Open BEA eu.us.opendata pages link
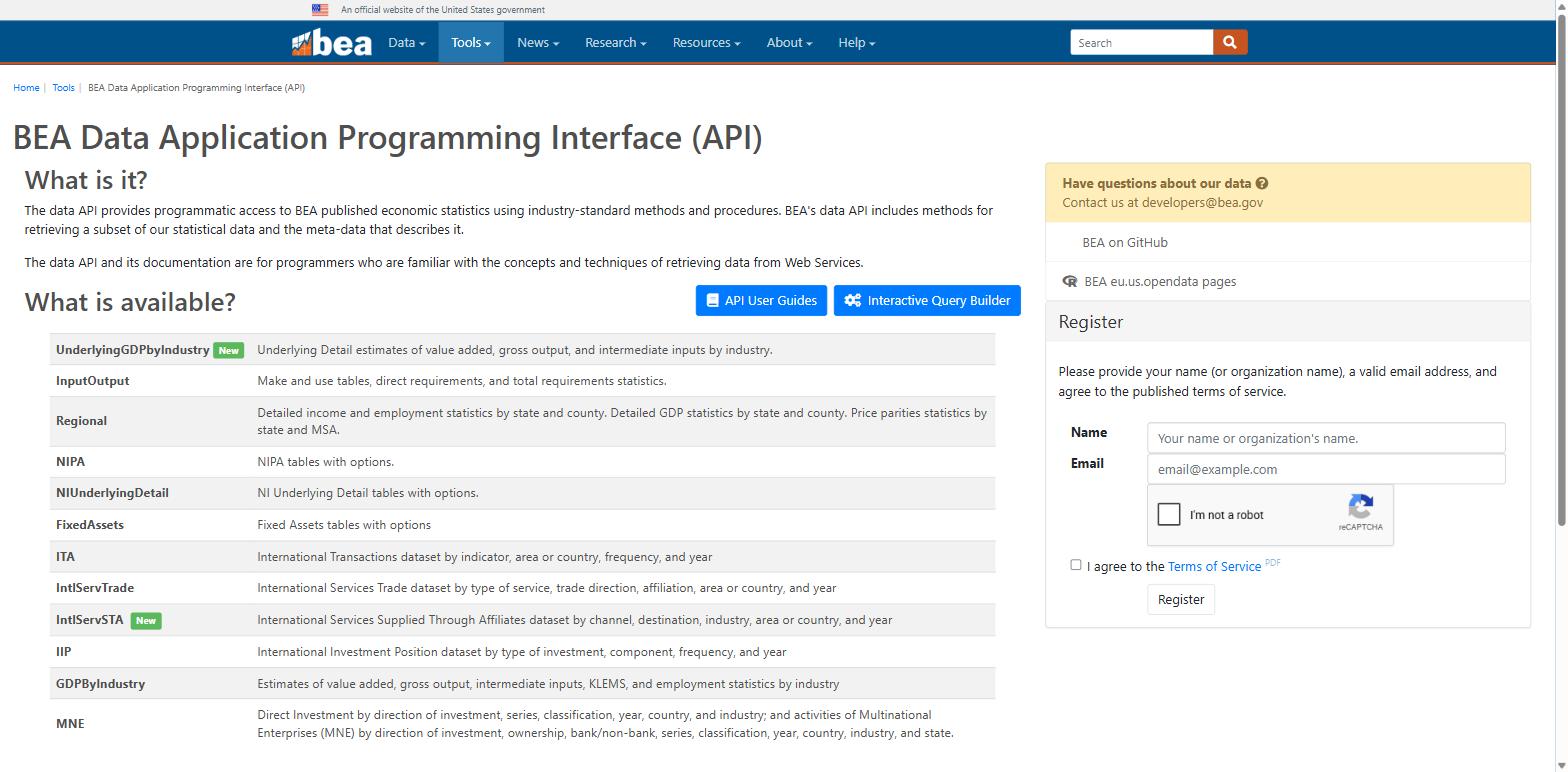The height and width of the screenshot is (772, 1568). coord(1160,282)
